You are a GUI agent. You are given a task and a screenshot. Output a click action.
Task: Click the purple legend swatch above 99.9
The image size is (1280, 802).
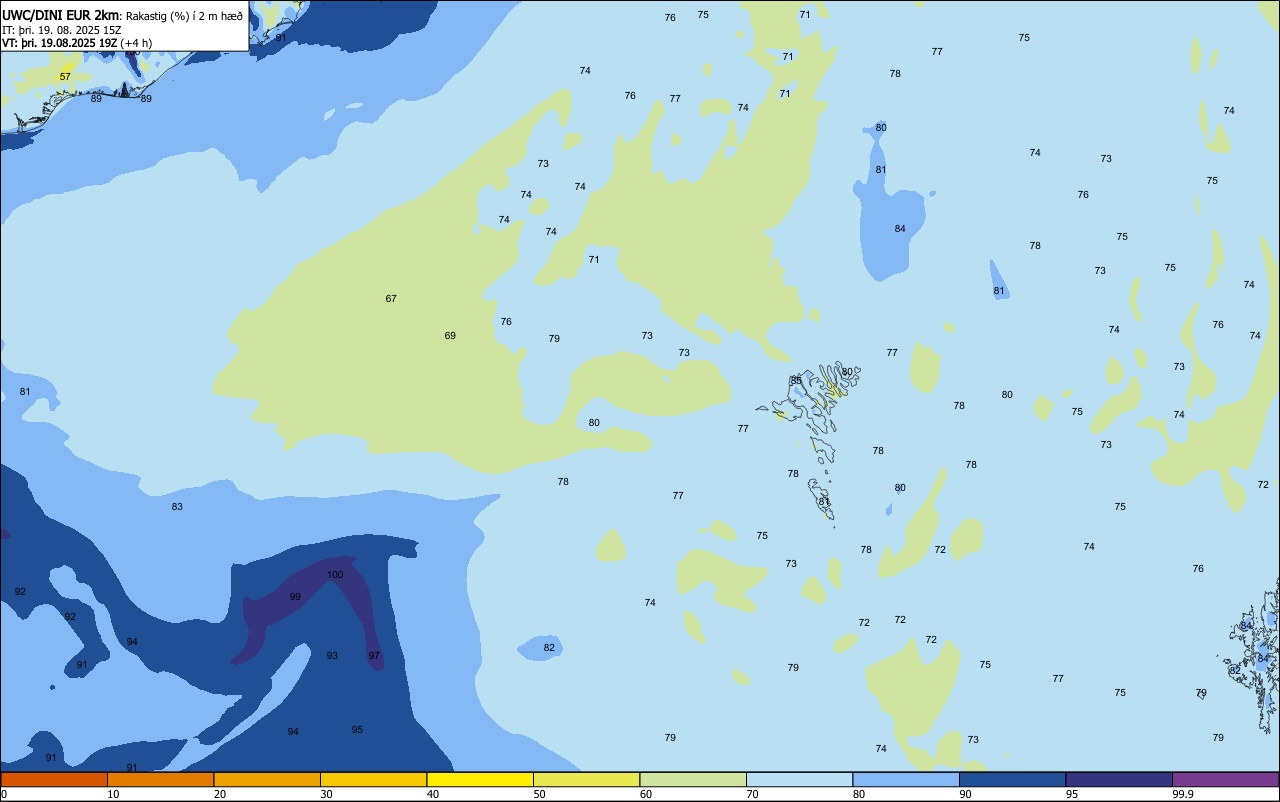(x=1225, y=779)
